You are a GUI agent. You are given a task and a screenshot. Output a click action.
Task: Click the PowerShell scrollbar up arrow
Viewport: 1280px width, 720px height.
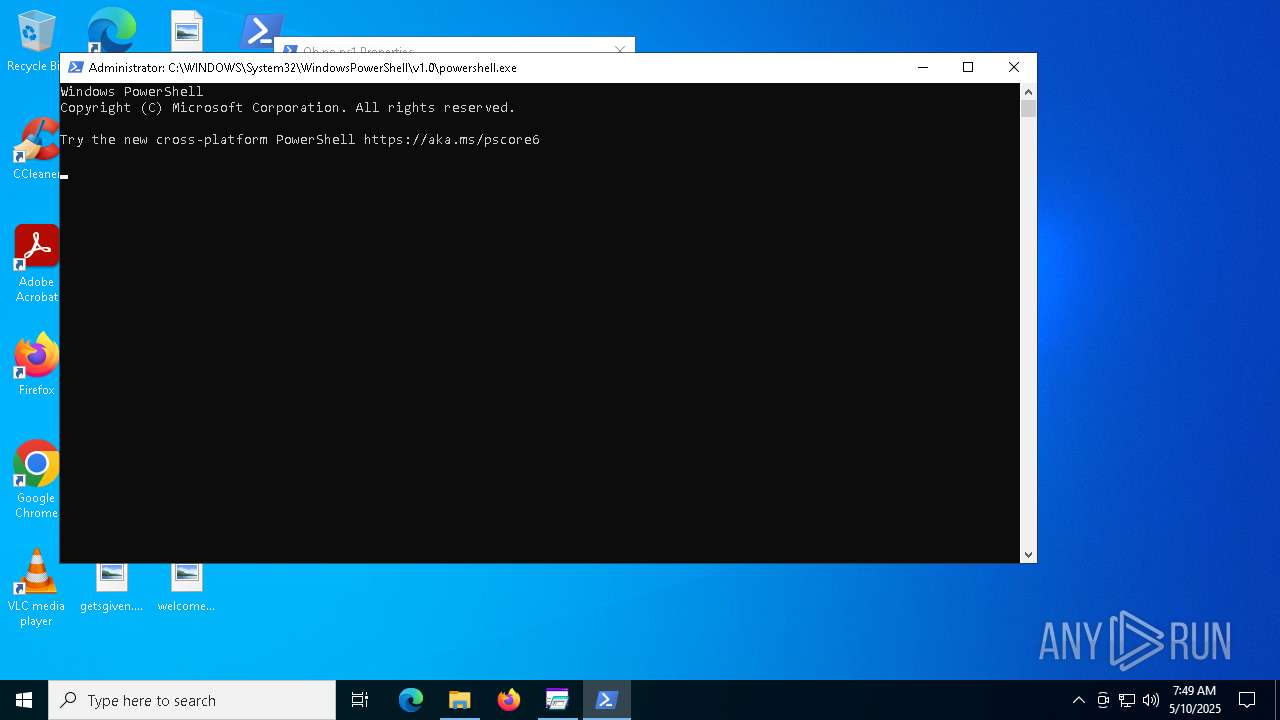[1028, 92]
